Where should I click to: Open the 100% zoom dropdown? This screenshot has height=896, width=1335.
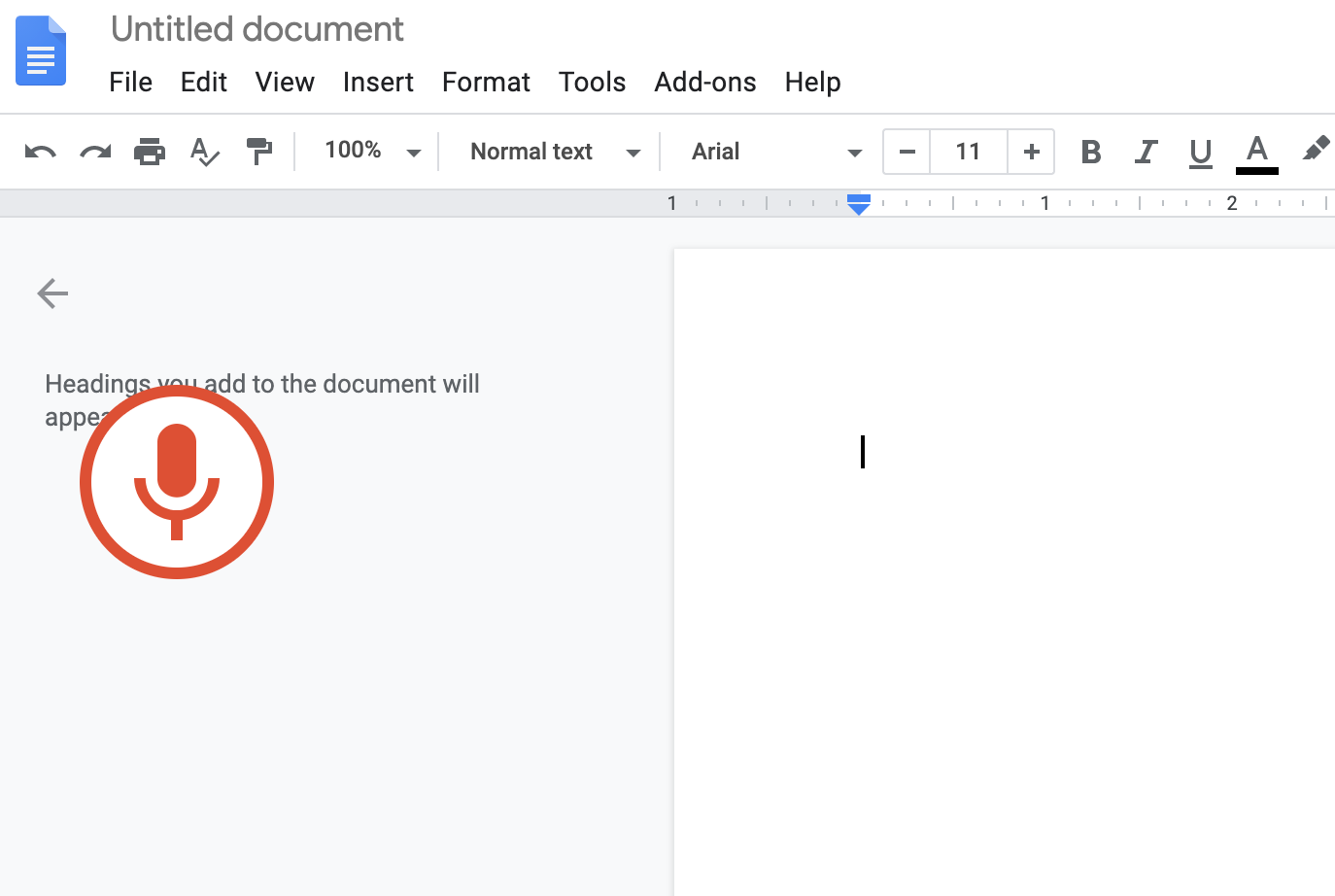(371, 152)
